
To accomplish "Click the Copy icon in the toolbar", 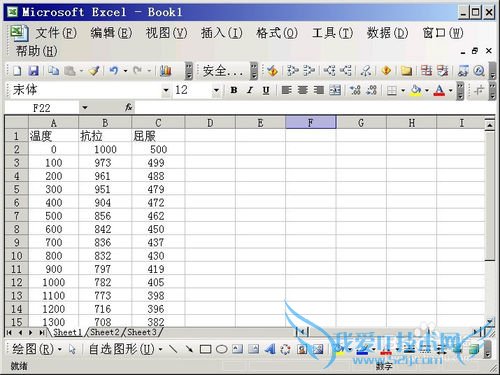I will (x=53, y=71).
